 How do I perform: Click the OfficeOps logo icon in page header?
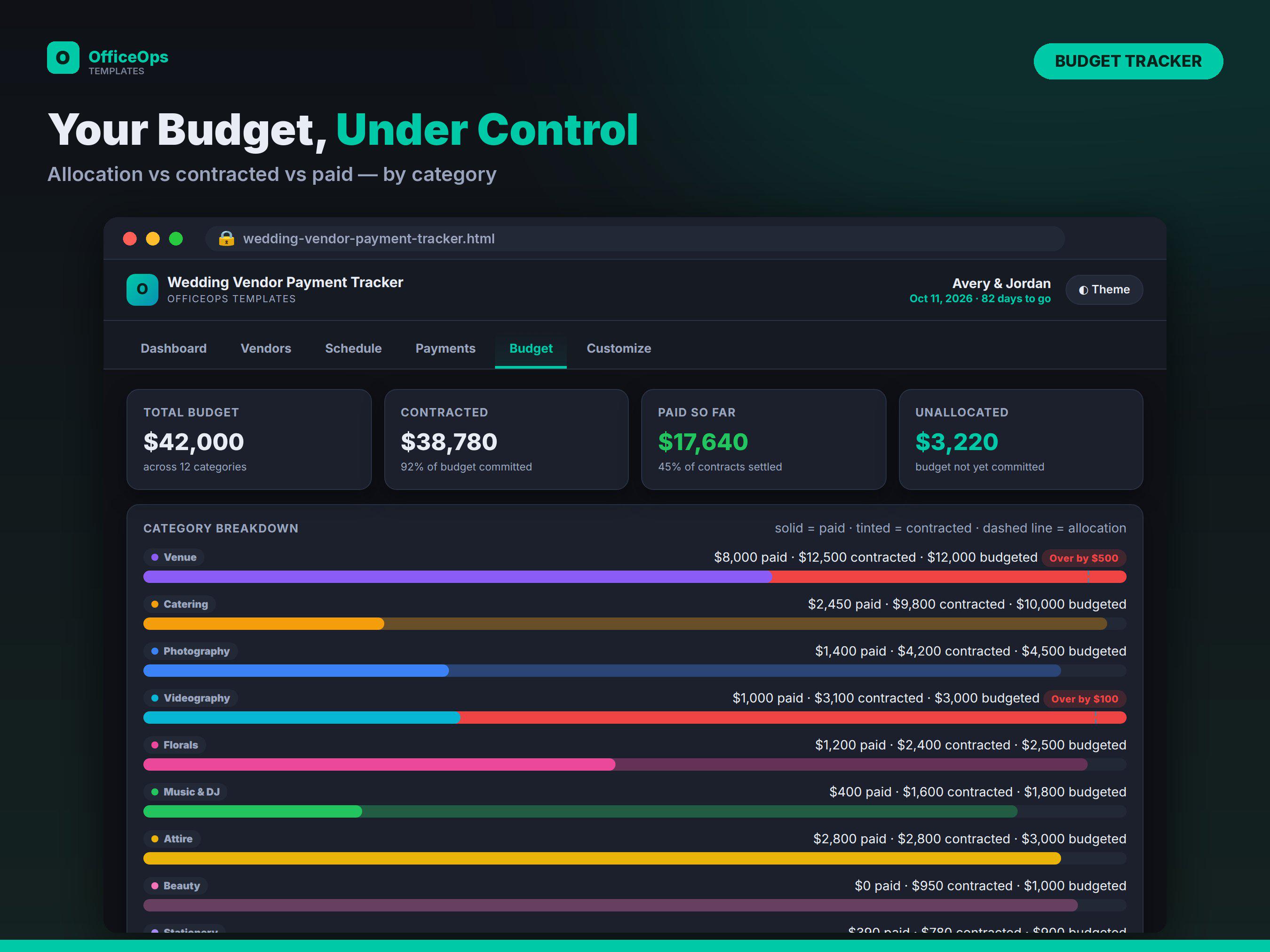coord(63,57)
